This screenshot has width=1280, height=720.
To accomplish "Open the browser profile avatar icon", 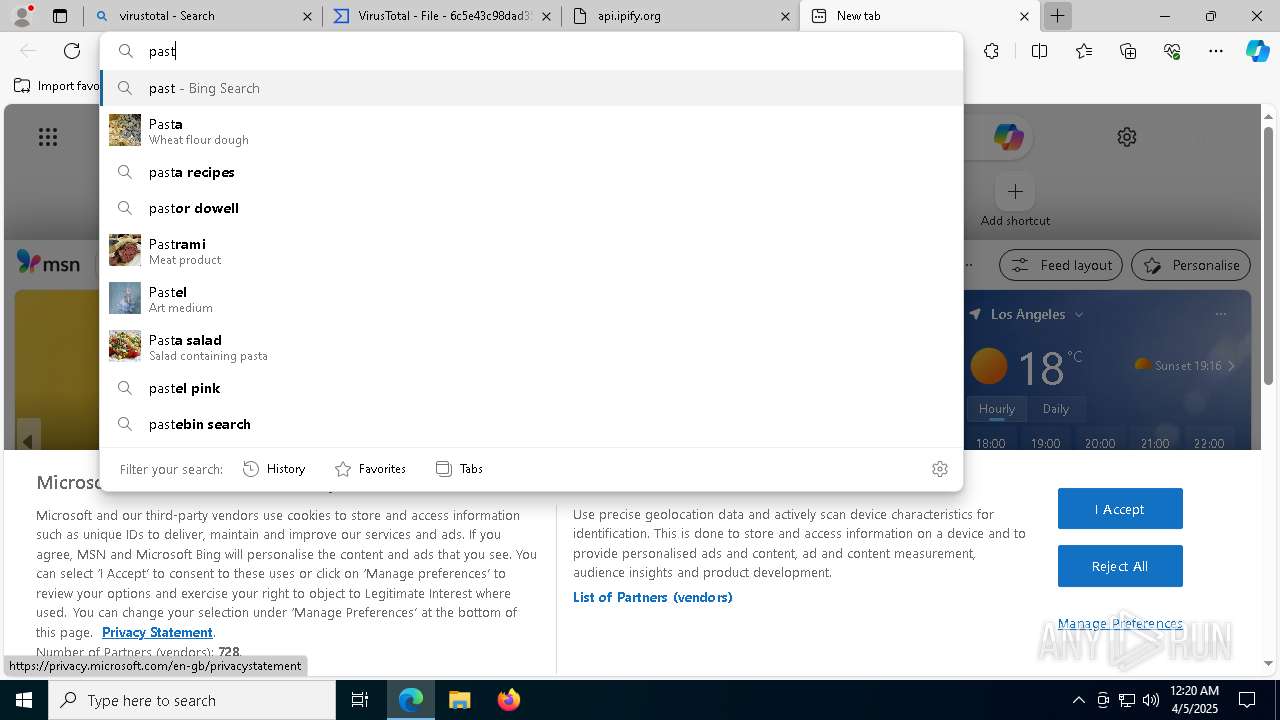I will pyautogui.click(x=22, y=16).
